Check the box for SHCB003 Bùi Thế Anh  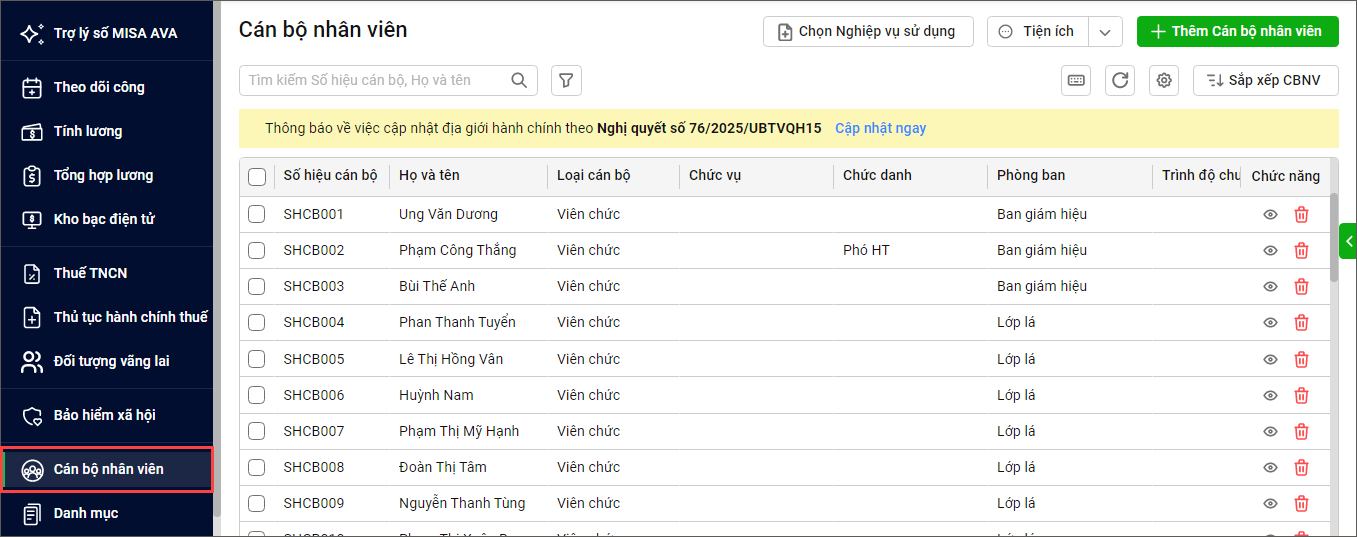point(257,286)
